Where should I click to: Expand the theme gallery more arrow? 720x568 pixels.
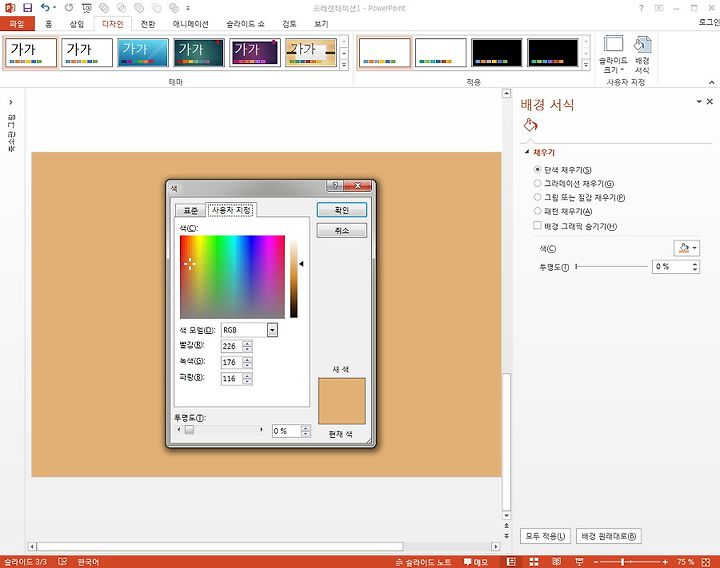point(344,65)
